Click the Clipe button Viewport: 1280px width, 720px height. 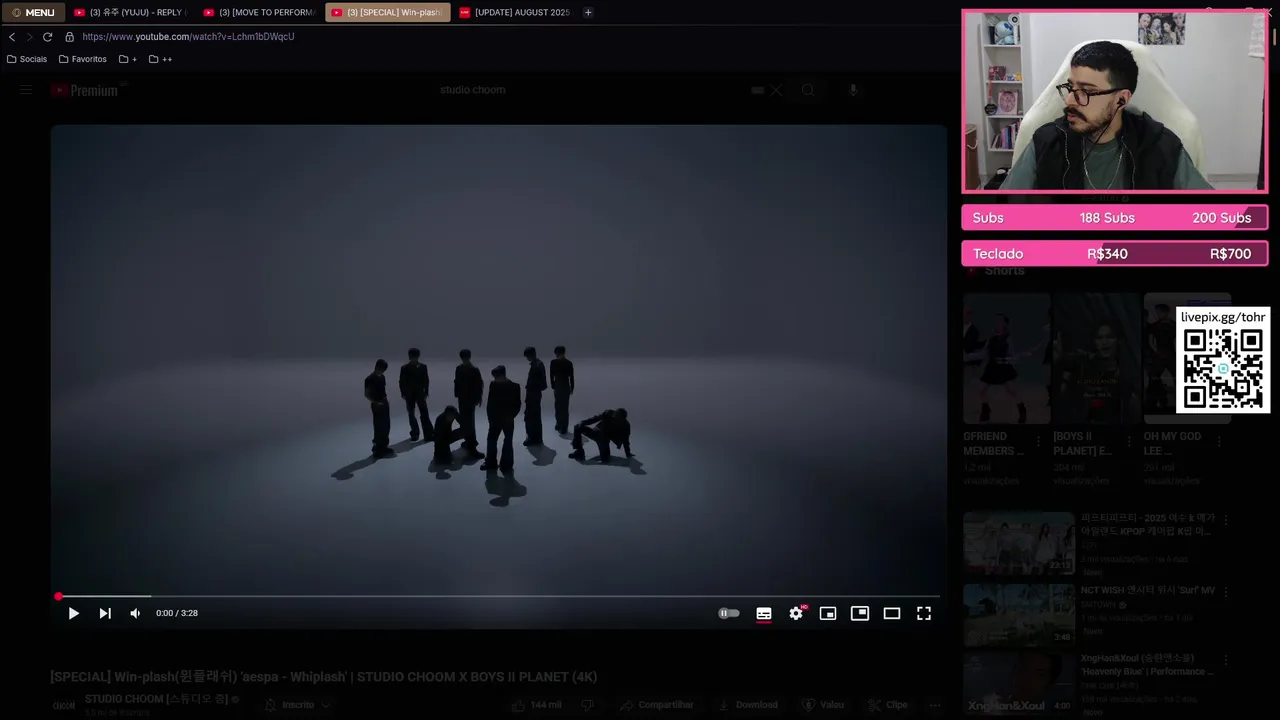(888, 705)
